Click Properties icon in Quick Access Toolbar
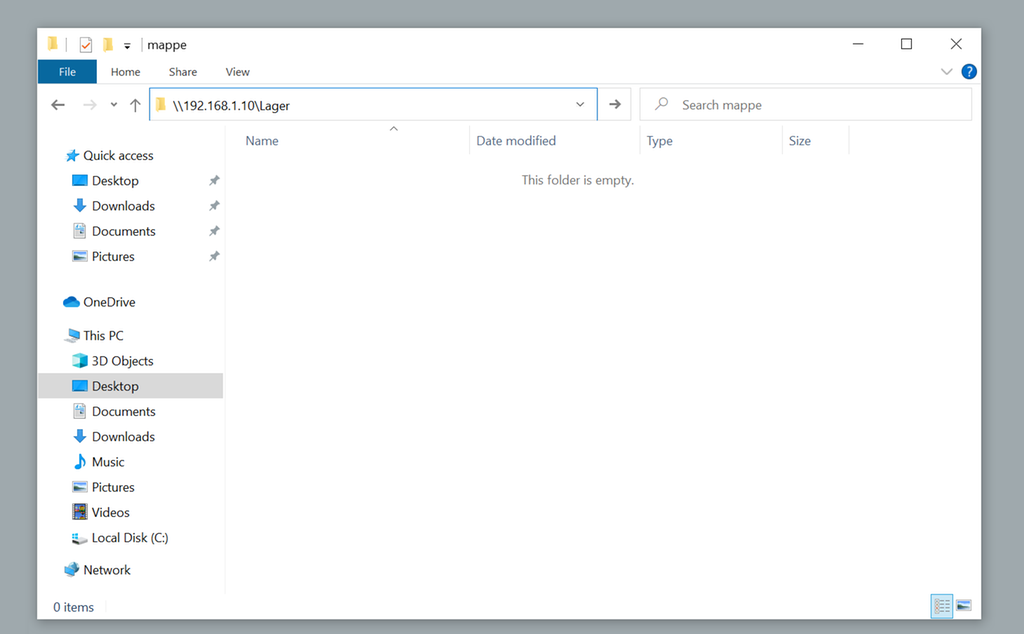 tap(86, 45)
